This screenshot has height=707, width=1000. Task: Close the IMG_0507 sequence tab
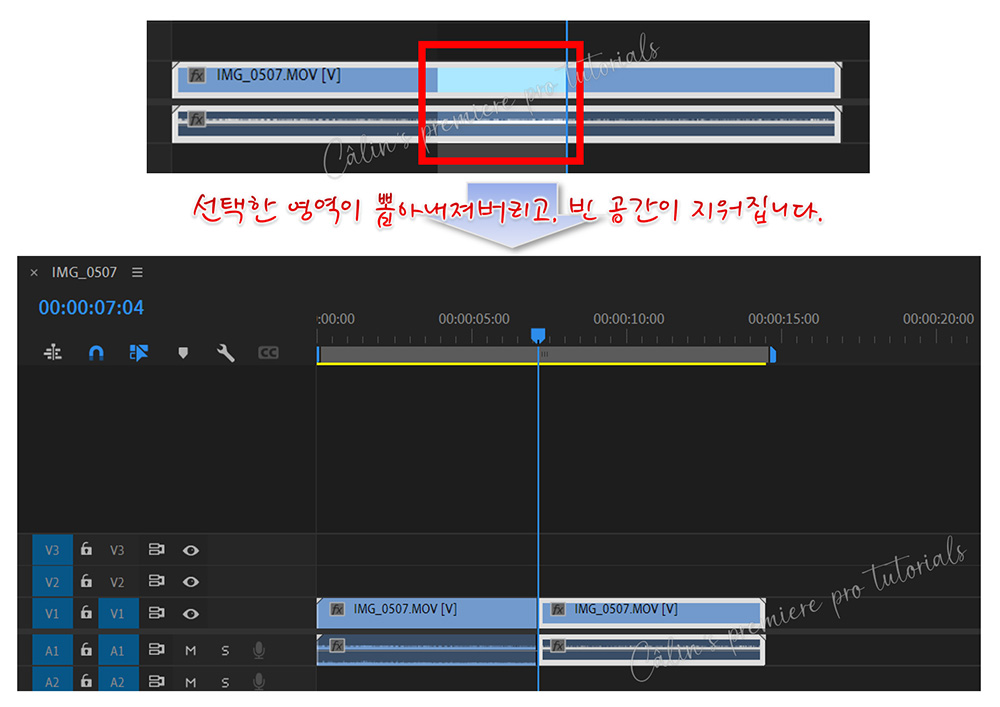coord(34,273)
